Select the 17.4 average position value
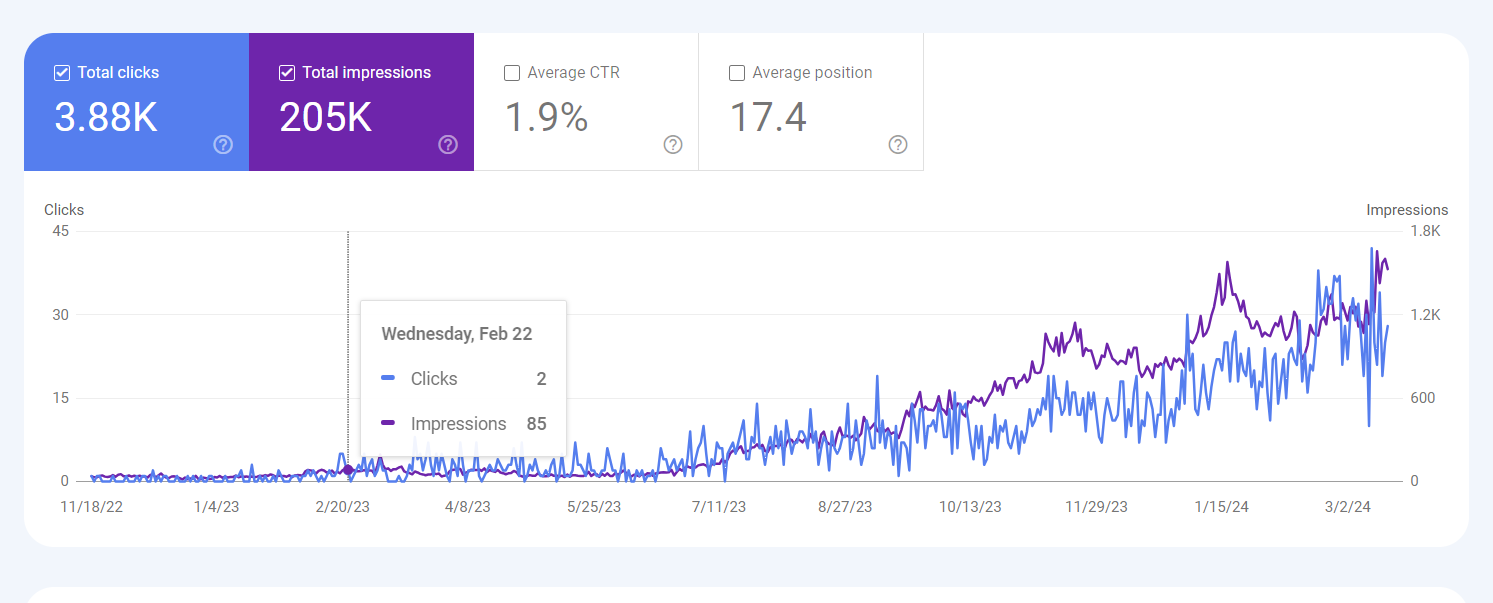 click(x=768, y=118)
